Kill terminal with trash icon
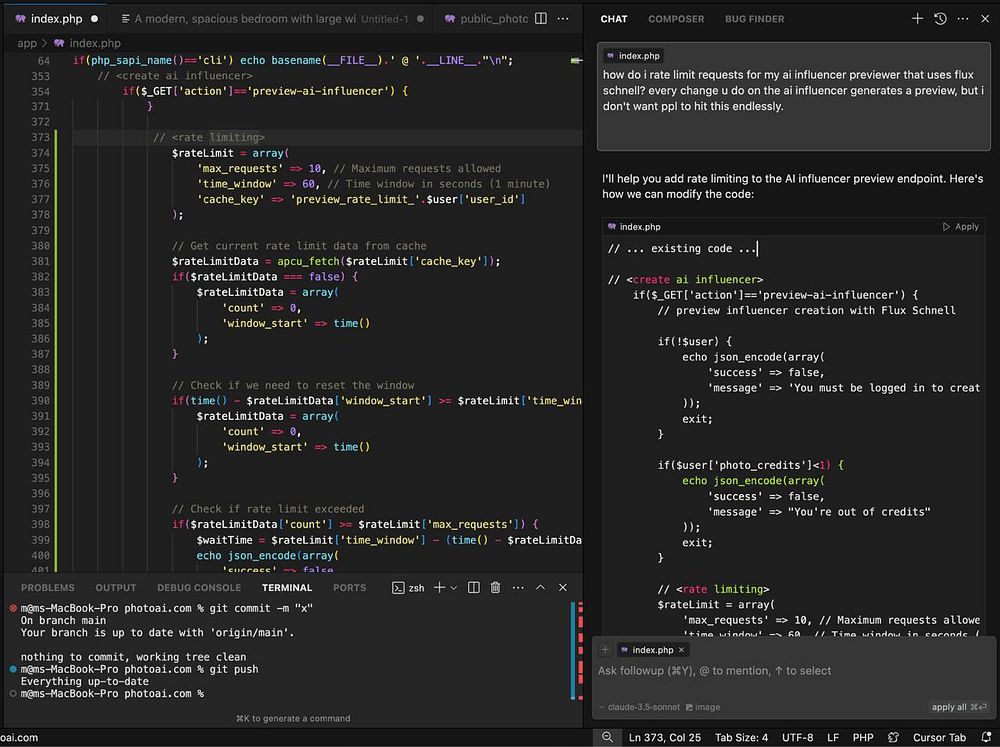The height and width of the screenshot is (747, 1000). pos(495,588)
